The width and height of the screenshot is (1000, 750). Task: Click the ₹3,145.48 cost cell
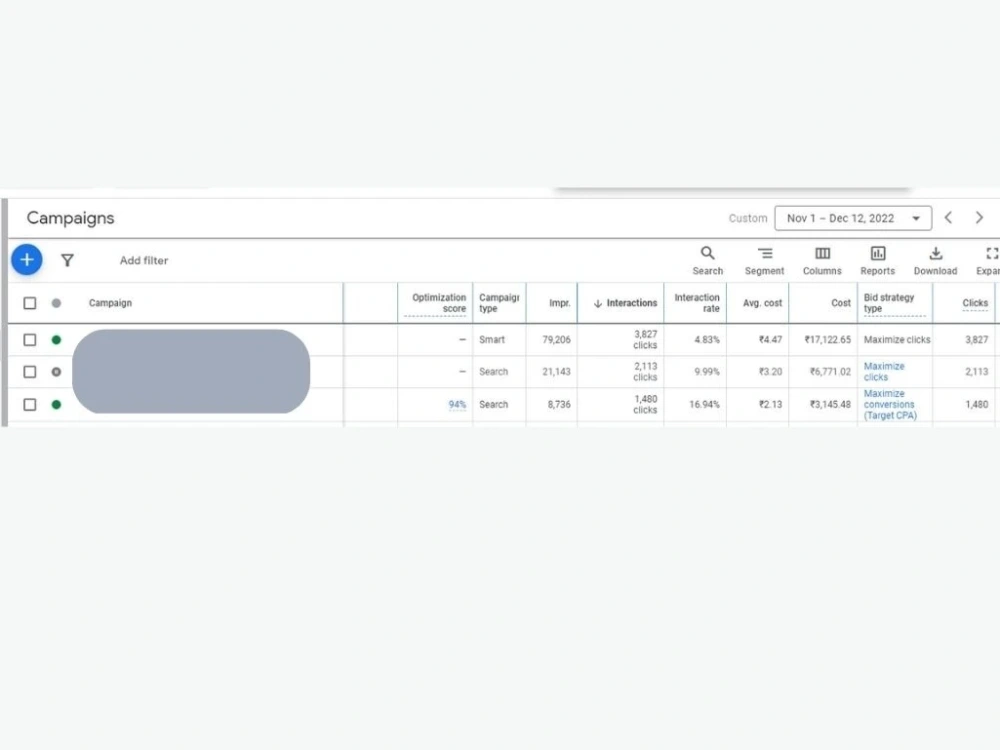pyautogui.click(x=830, y=404)
